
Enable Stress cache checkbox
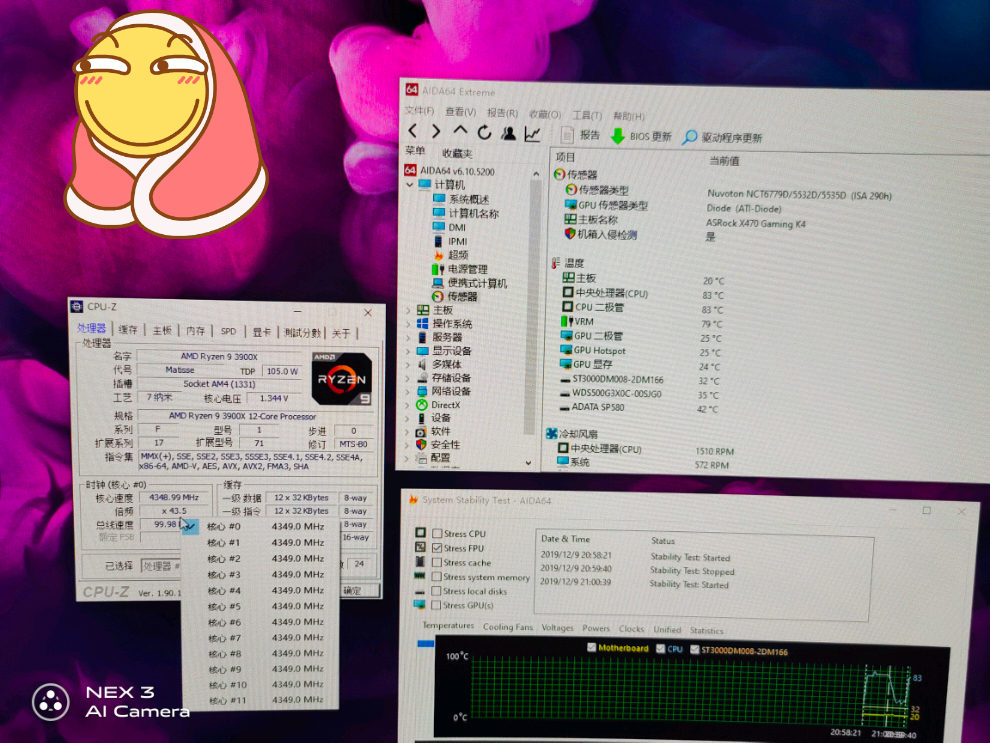click(436, 562)
